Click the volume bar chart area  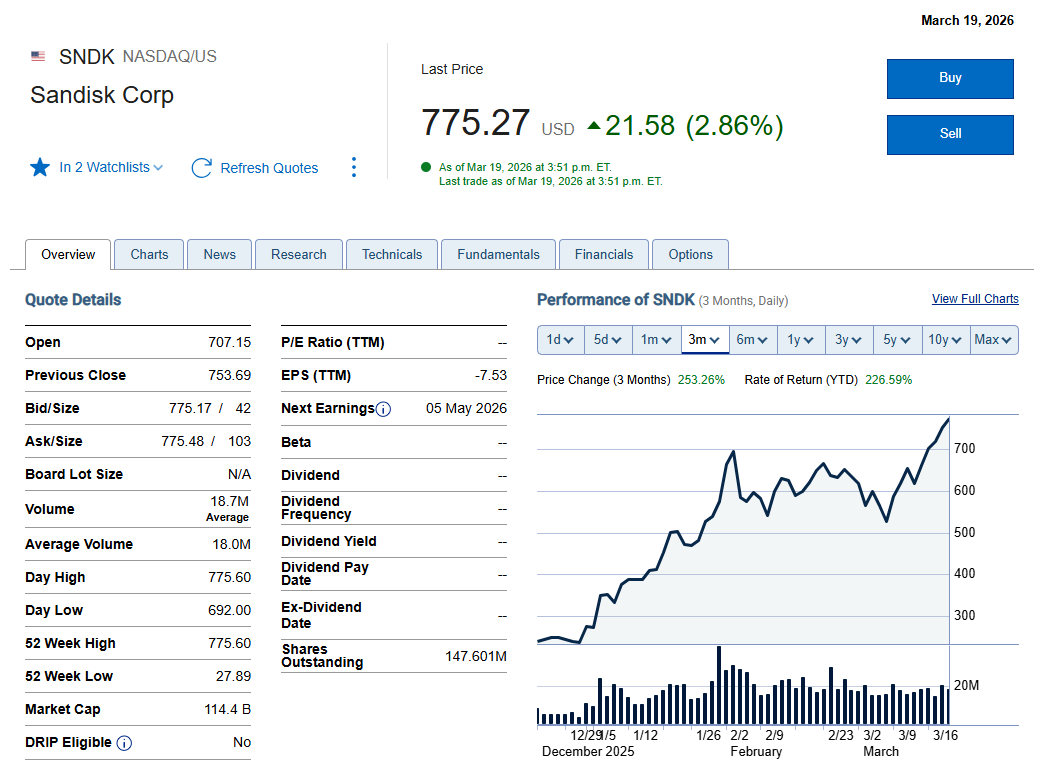743,685
